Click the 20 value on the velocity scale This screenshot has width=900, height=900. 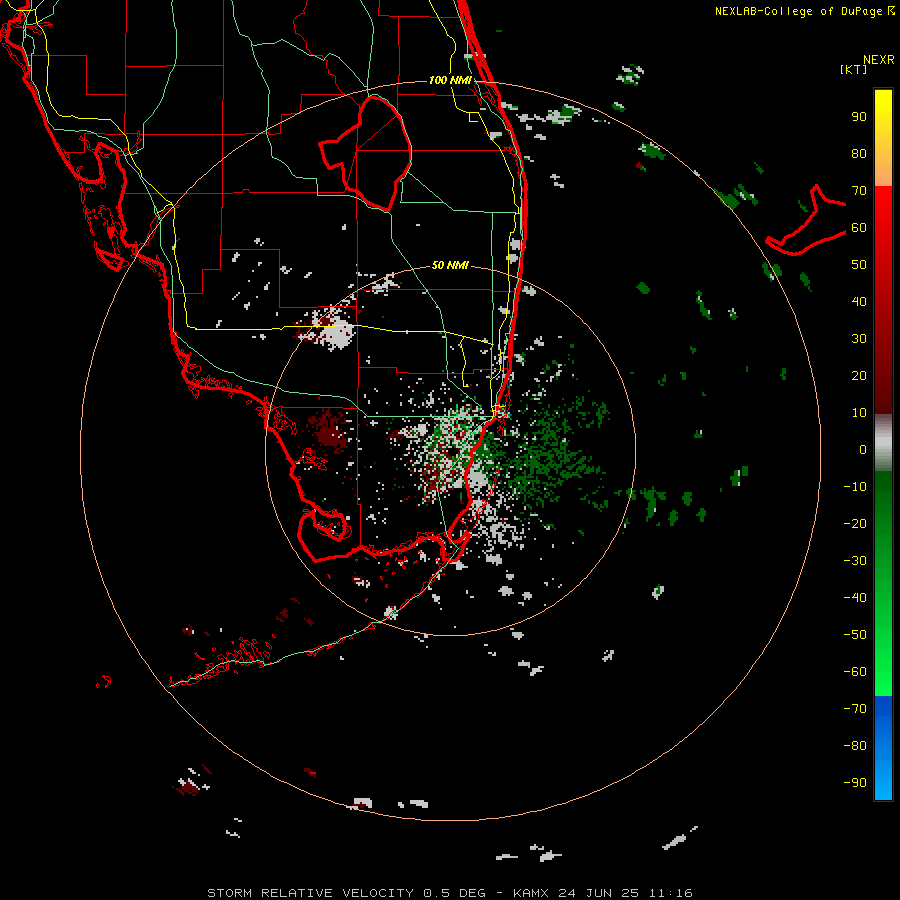[x=859, y=375]
